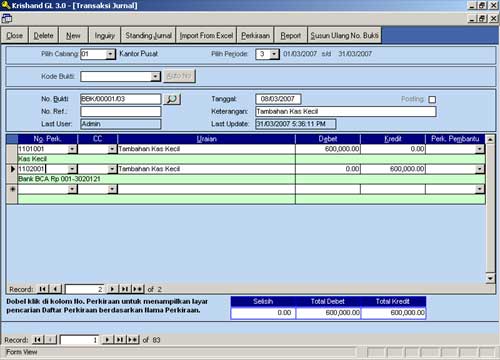
Task: Click the Total Debet value field
Action: point(328,313)
